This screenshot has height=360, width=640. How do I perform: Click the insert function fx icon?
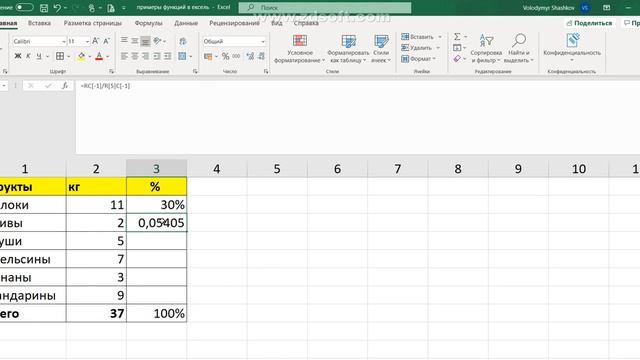65,86
